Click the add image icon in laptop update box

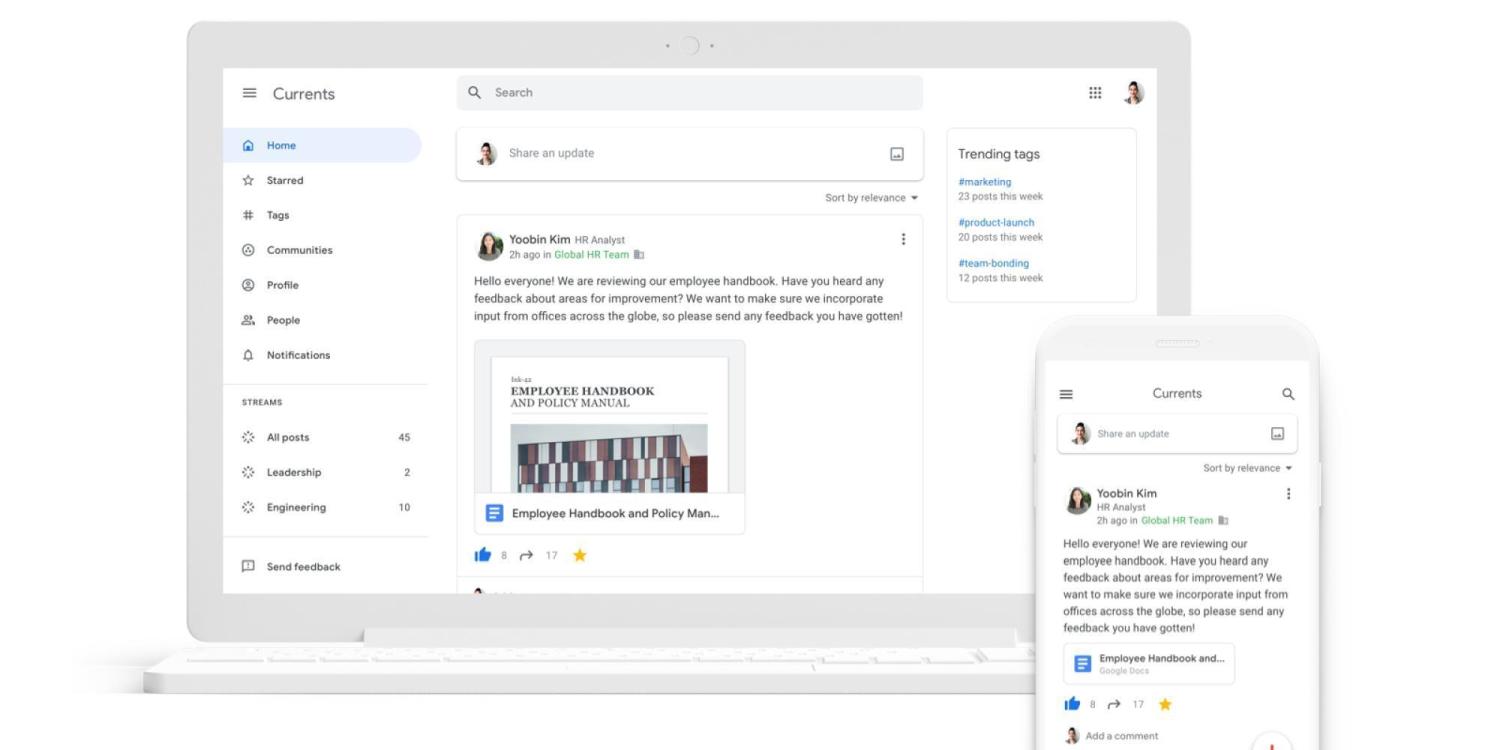click(896, 154)
